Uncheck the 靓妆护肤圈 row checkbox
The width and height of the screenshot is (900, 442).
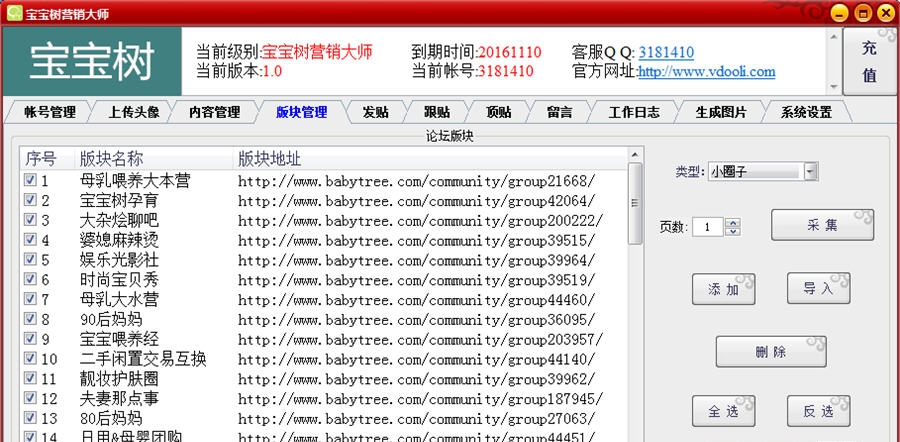coord(30,378)
